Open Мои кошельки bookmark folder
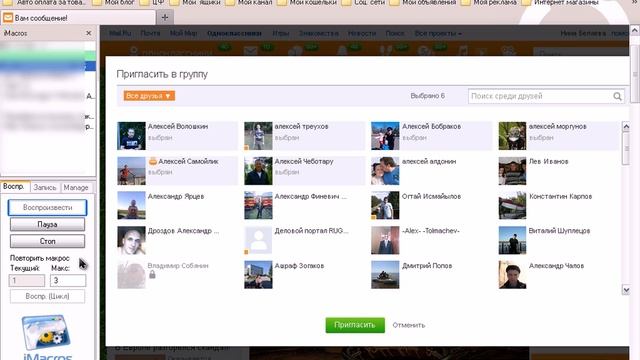 point(307,2)
